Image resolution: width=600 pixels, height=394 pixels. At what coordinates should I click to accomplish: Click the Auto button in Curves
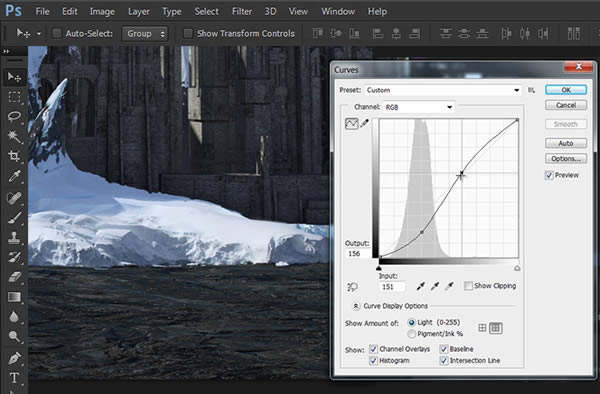tap(566, 143)
